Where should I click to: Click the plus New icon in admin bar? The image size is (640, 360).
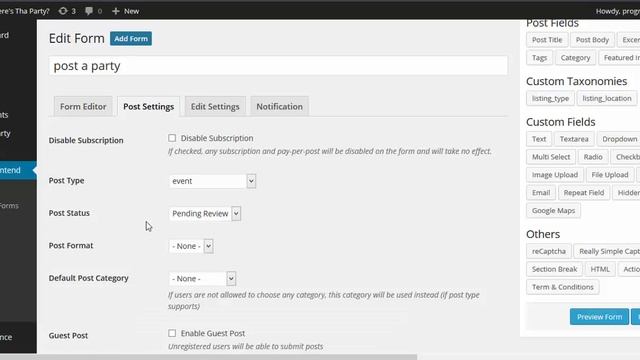(116, 11)
